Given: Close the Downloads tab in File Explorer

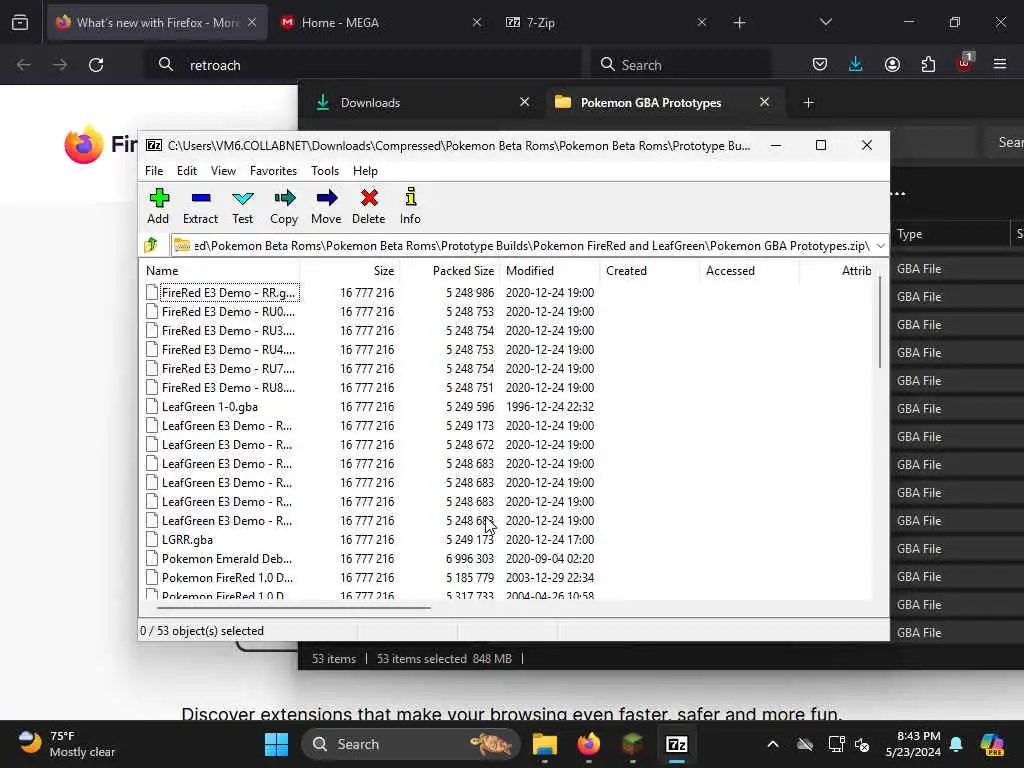Looking at the screenshot, I should point(524,102).
